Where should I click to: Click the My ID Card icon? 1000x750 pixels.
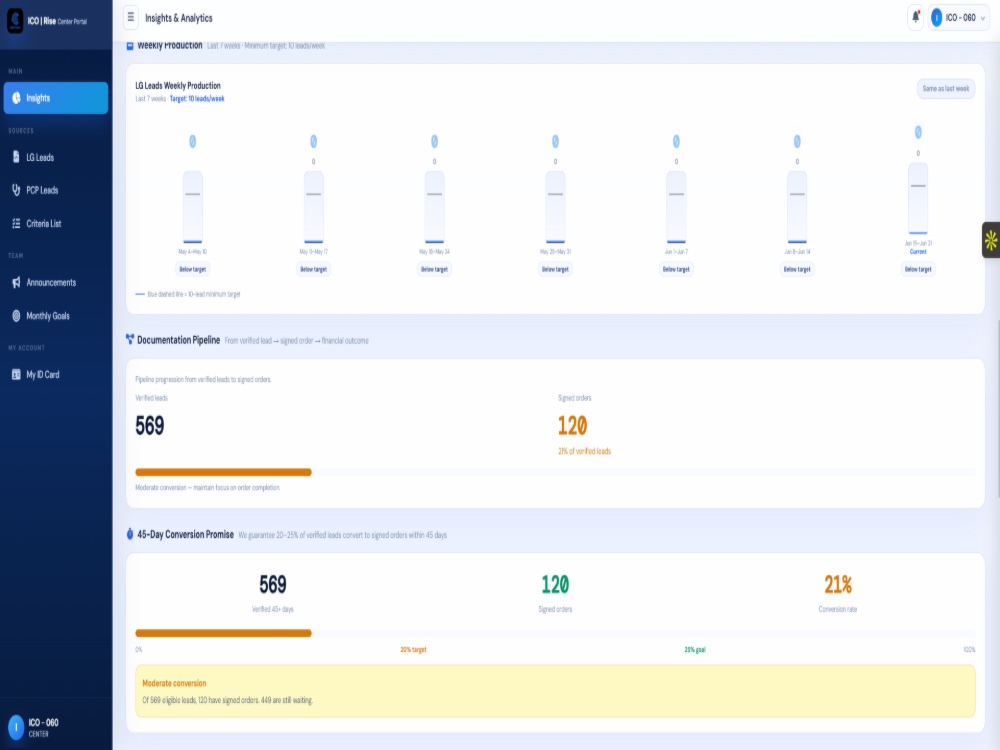click(17, 374)
